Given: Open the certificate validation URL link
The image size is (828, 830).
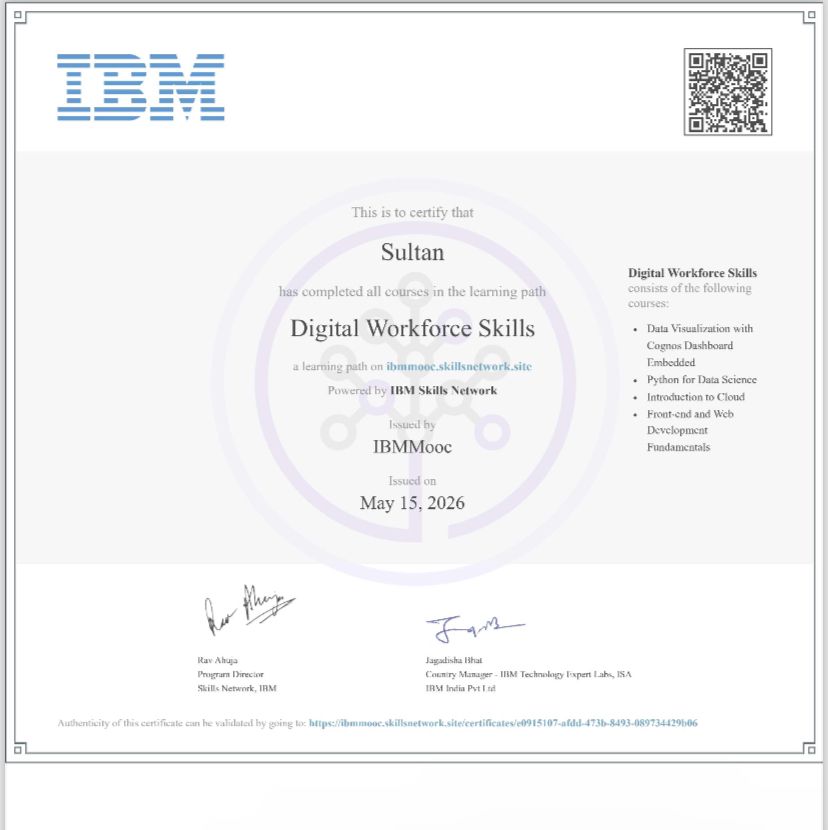Looking at the screenshot, I should (503, 723).
